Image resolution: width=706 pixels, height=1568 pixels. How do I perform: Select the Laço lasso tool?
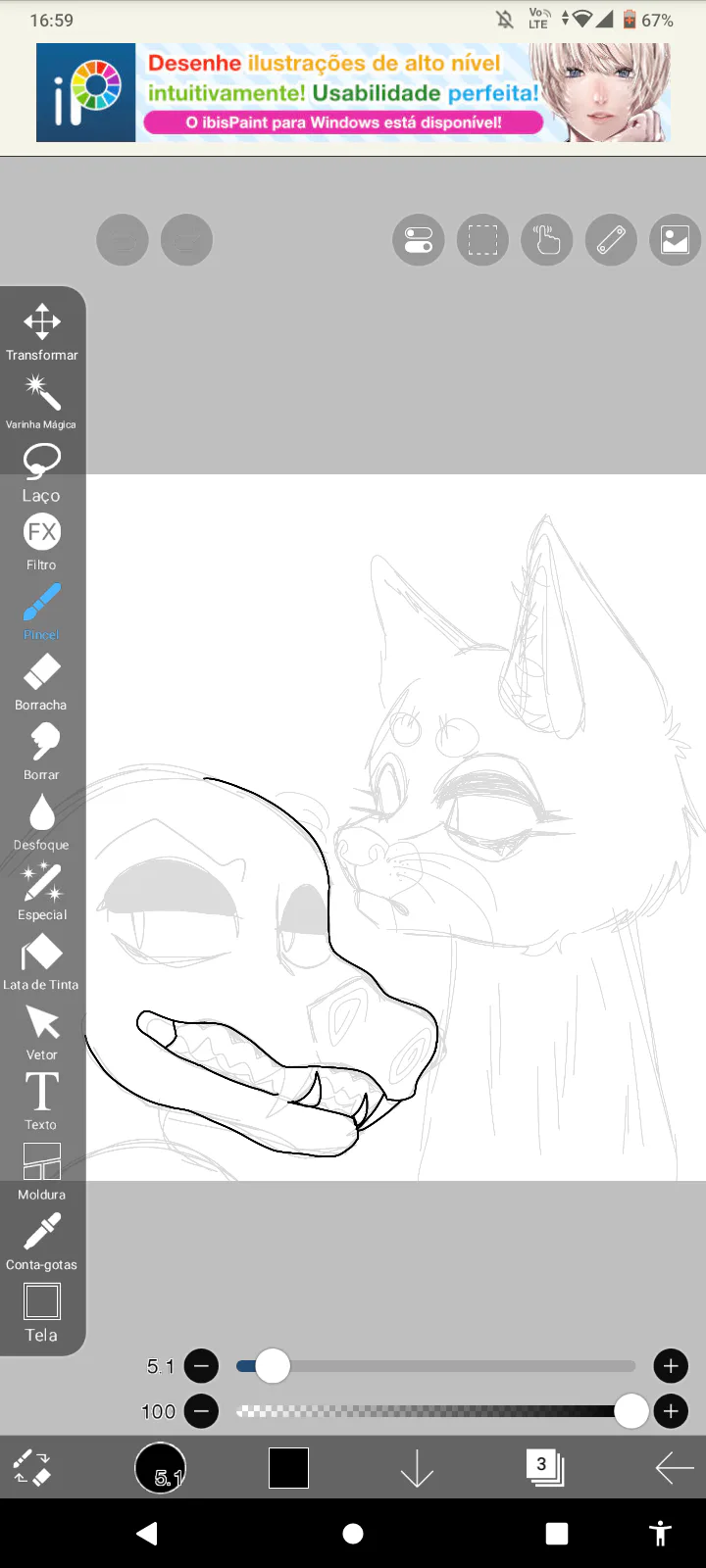click(41, 472)
